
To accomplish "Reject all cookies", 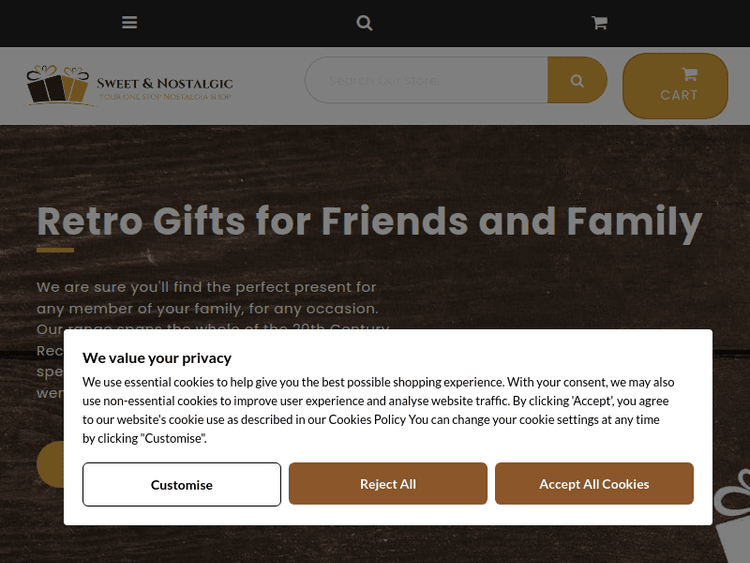I will click(388, 484).
